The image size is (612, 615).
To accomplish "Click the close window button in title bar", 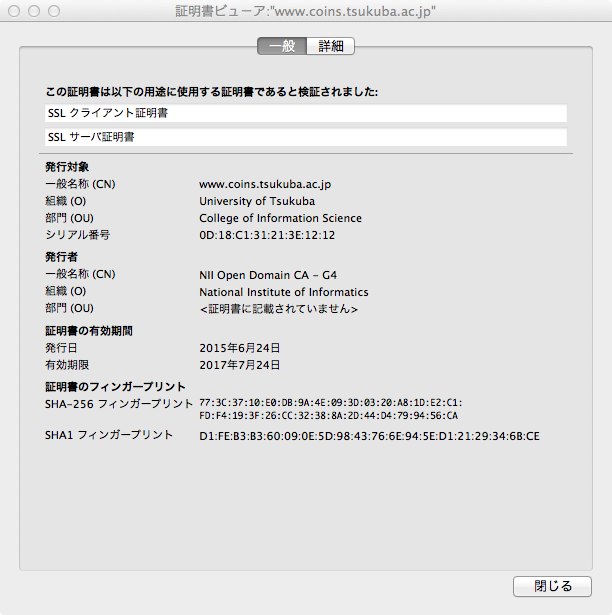I will (x=14, y=11).
